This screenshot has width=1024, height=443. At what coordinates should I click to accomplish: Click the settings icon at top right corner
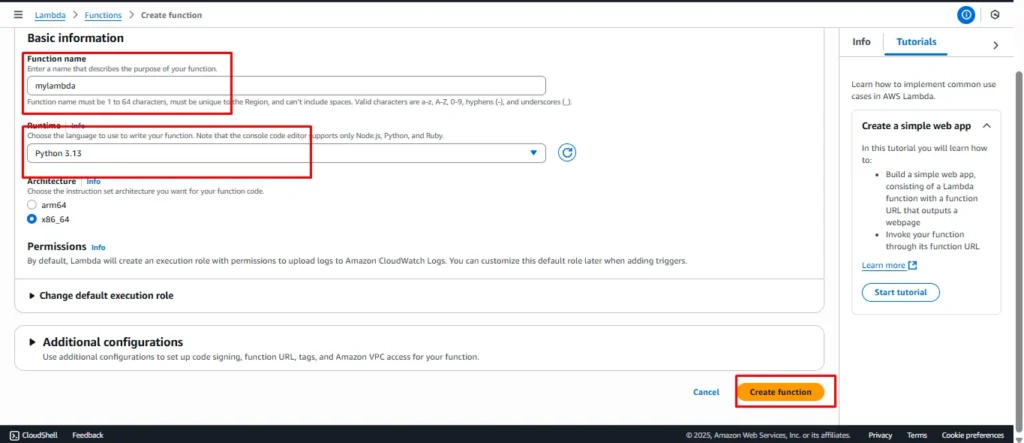click(x=995, y=14)
